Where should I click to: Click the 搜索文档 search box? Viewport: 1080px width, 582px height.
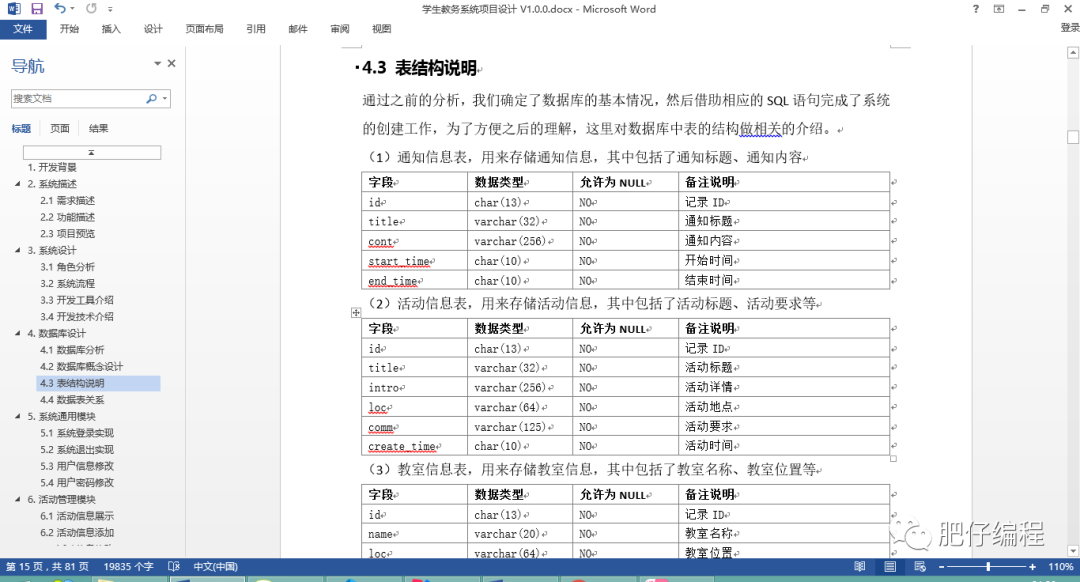click(x=78, y=98)
